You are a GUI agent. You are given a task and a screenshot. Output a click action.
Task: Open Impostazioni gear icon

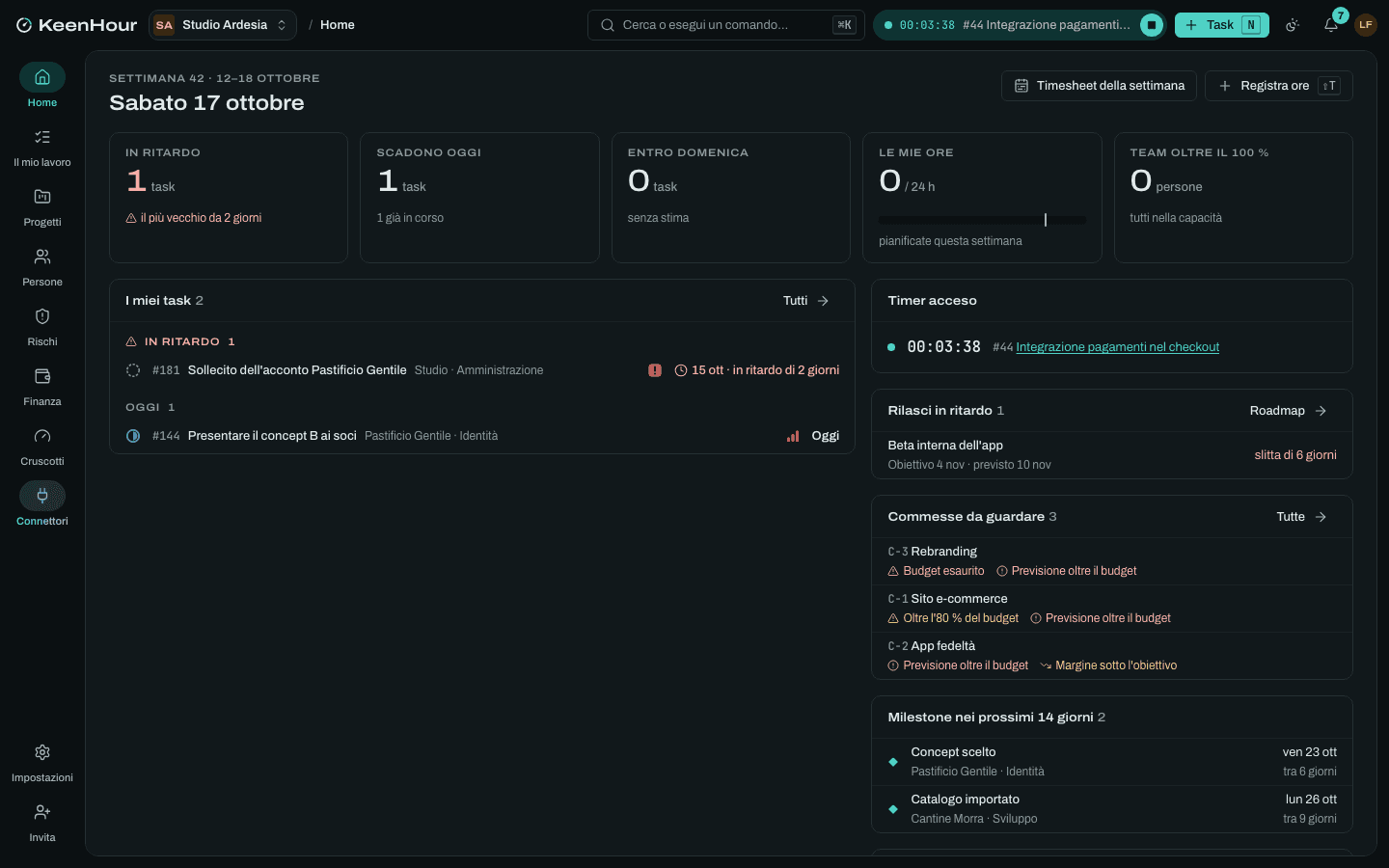[42, 752]
